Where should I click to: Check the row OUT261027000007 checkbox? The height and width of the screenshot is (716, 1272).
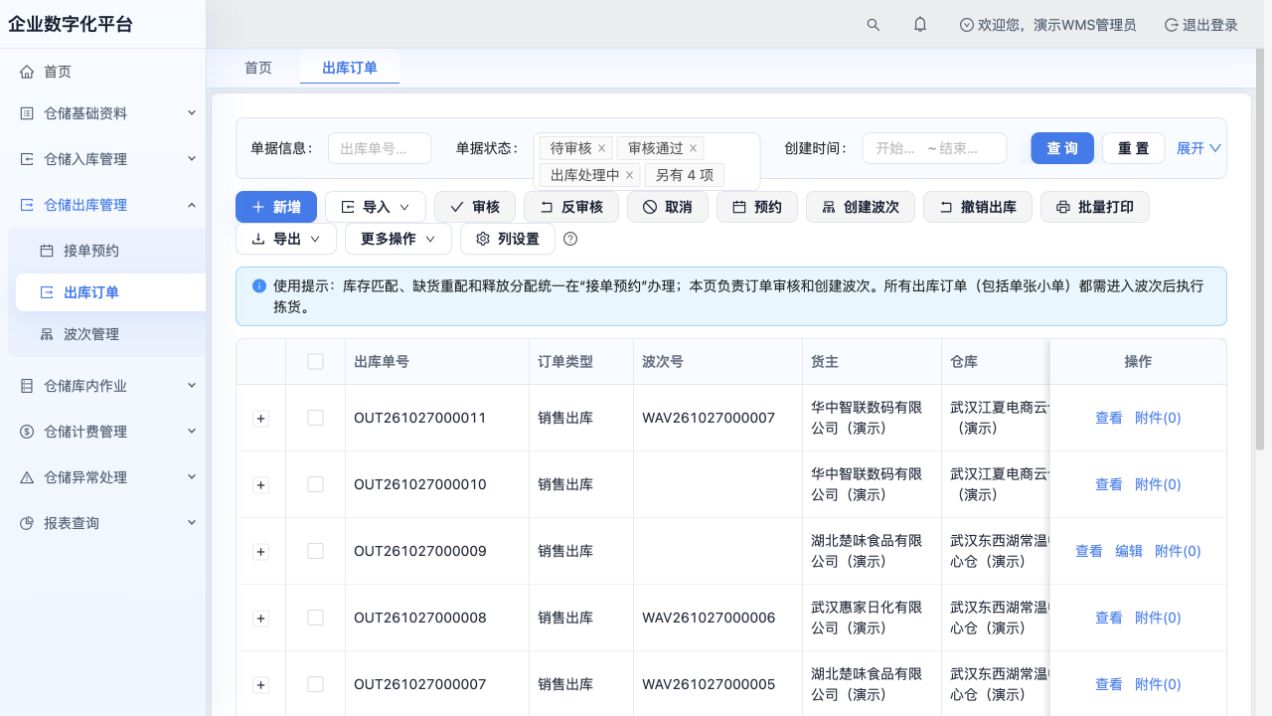(x=315, y=684)
